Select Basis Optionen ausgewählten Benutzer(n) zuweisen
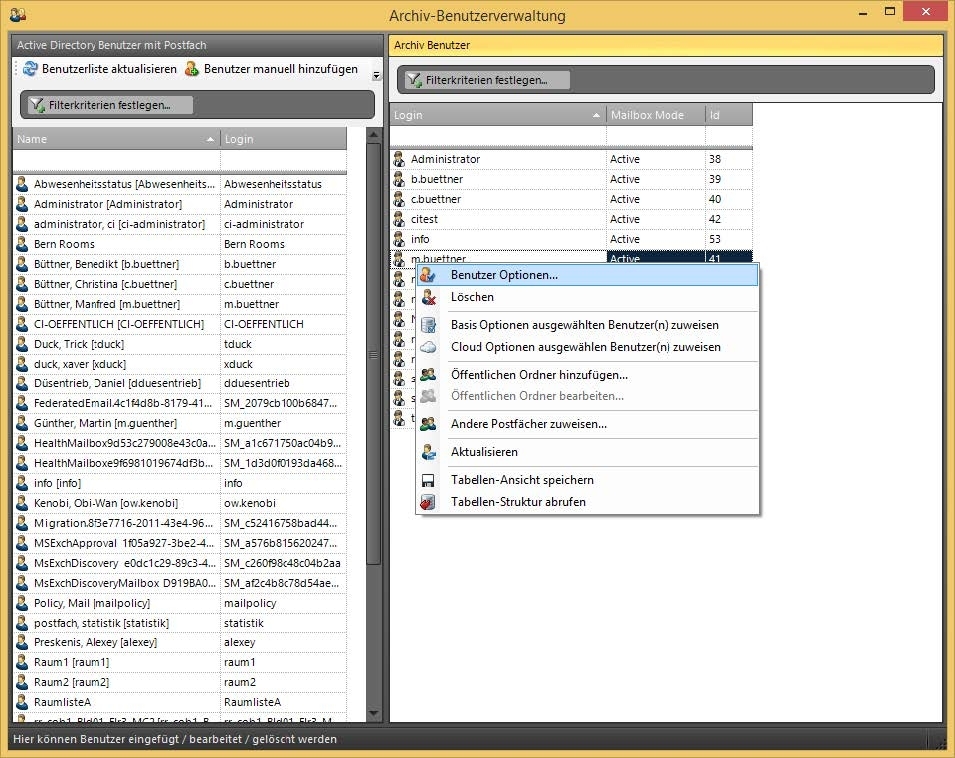955x758 pixels. point(584,325)
